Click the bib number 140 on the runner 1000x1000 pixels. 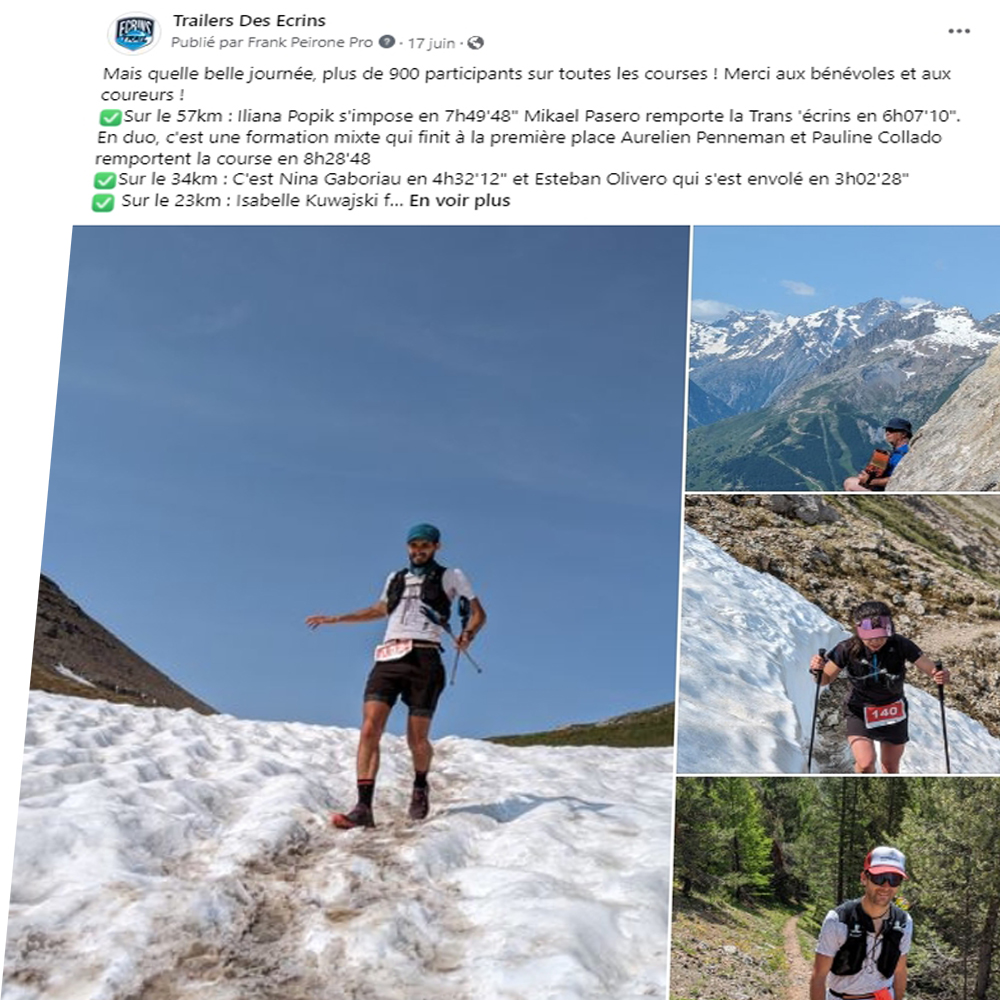click(x=885, y=713)
